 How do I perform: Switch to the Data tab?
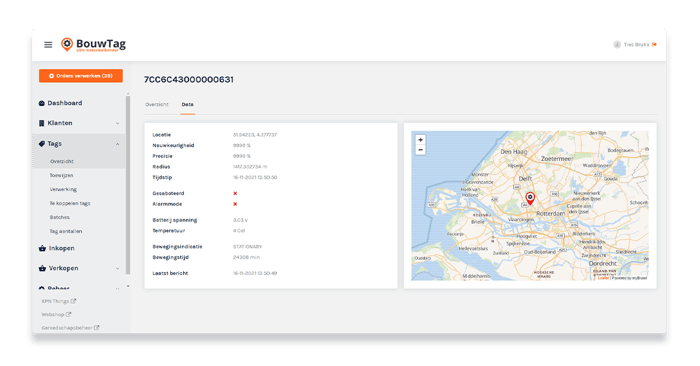tap(188, 104)
